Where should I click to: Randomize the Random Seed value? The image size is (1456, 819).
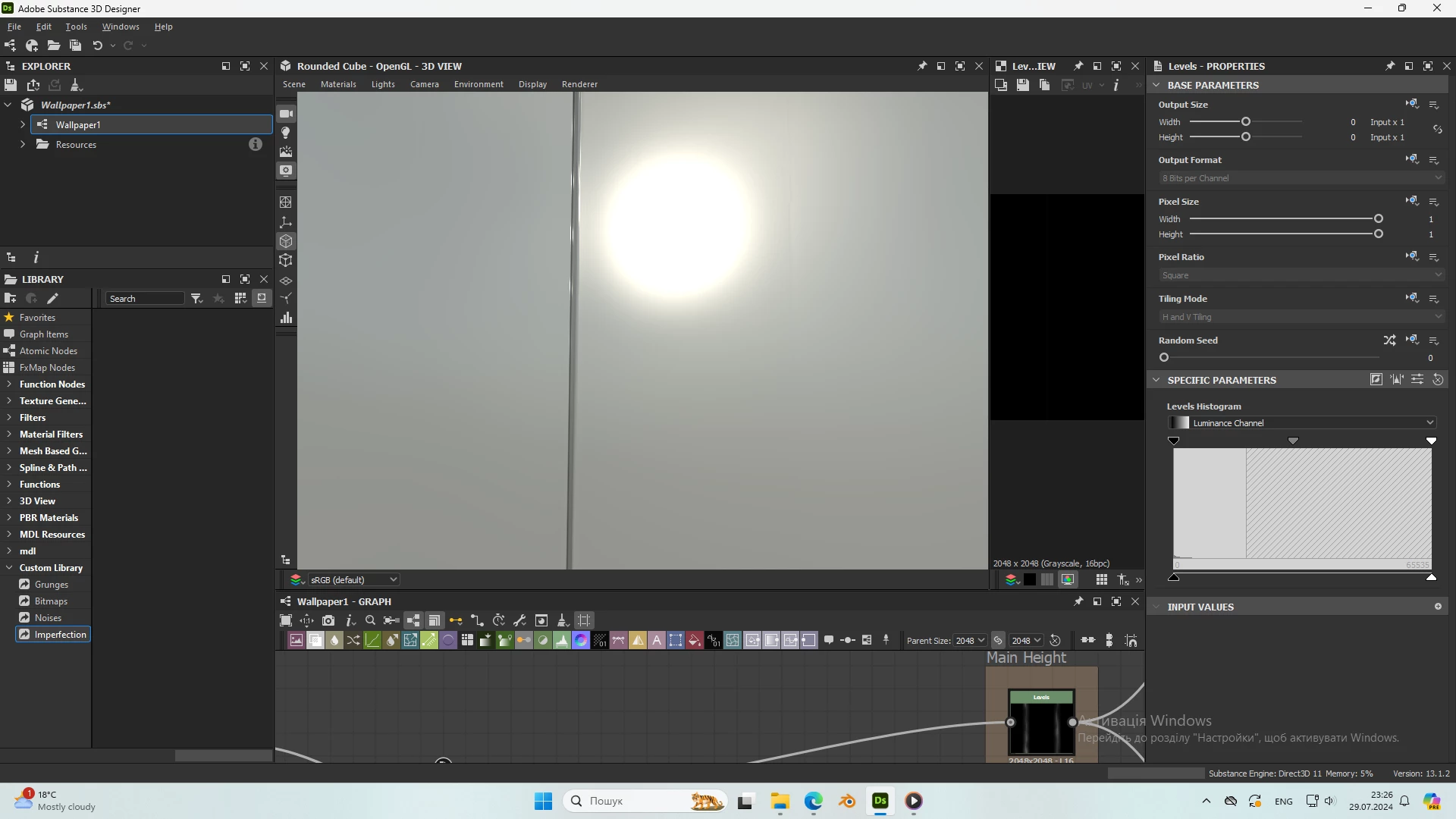coord(1389,340)
